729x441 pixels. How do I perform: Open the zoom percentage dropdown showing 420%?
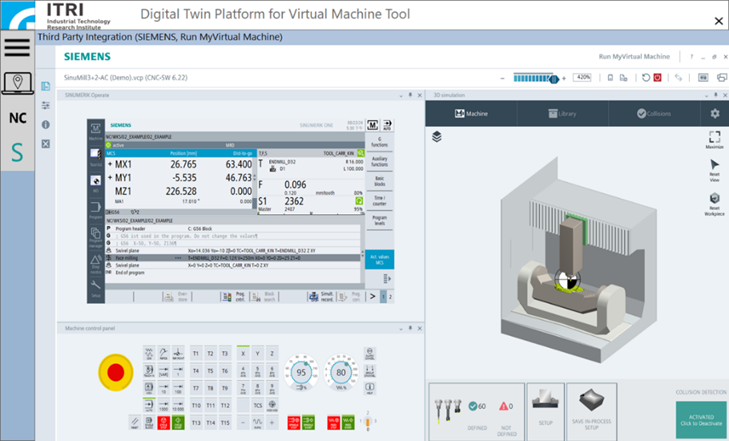coord(584,77)
